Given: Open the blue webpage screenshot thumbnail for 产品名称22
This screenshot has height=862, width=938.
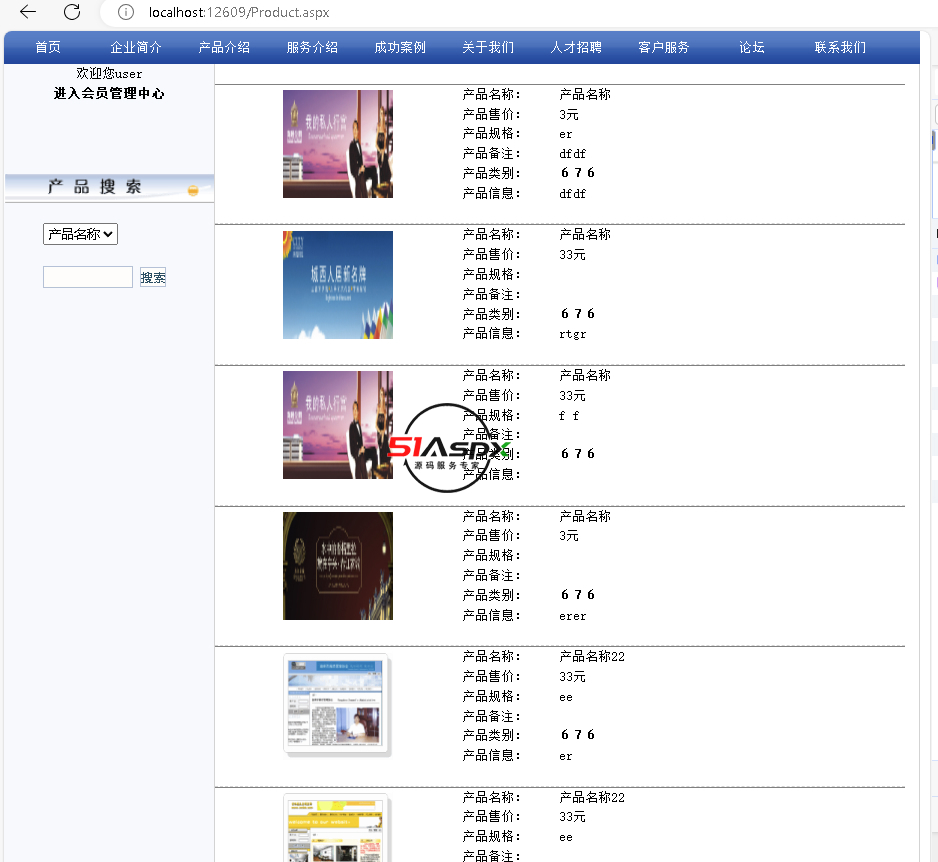Looking at the screenshot, I should (x=338, y=706).
